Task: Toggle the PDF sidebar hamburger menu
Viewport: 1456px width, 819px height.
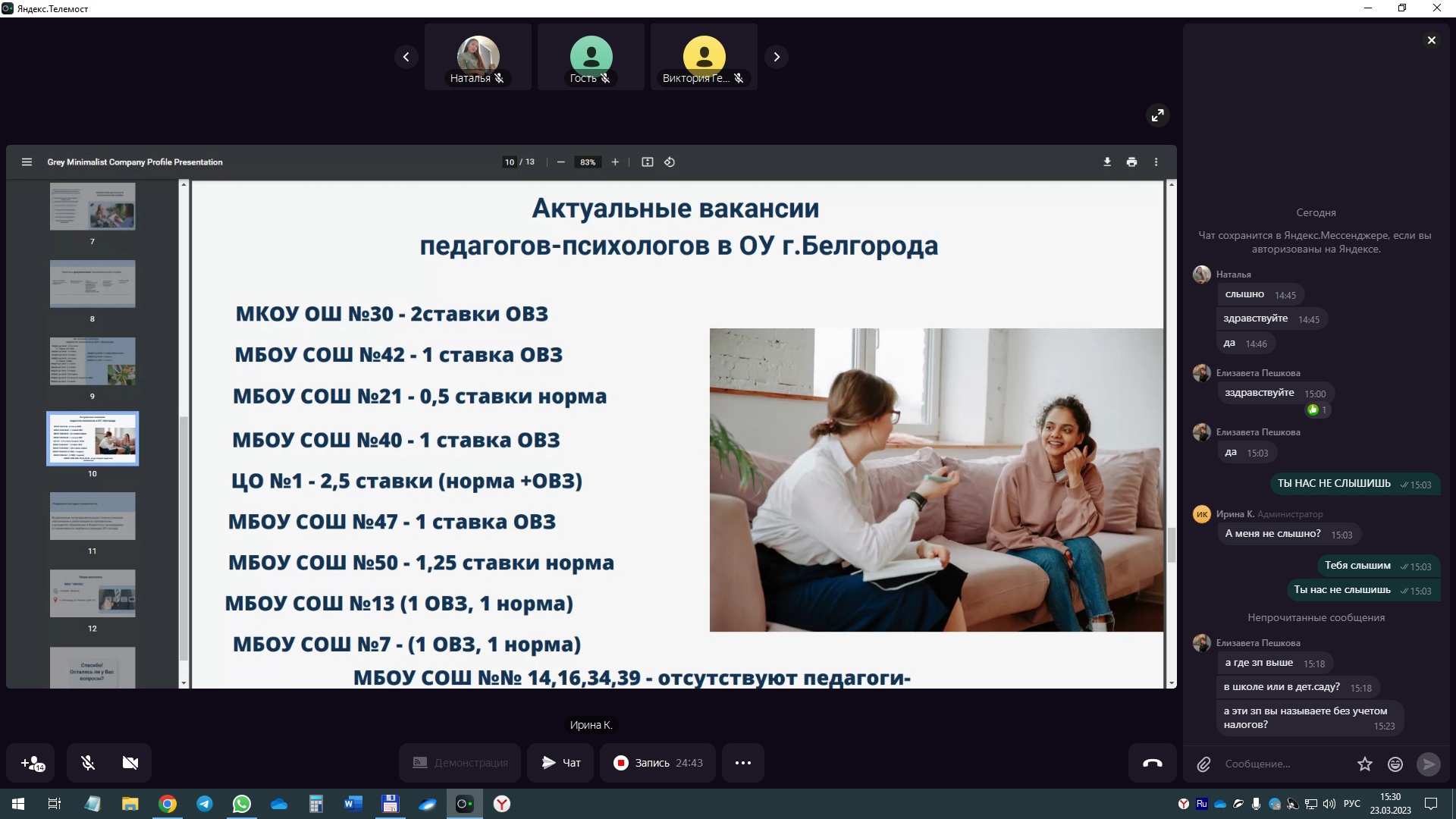Action: [x=27, y=162]
